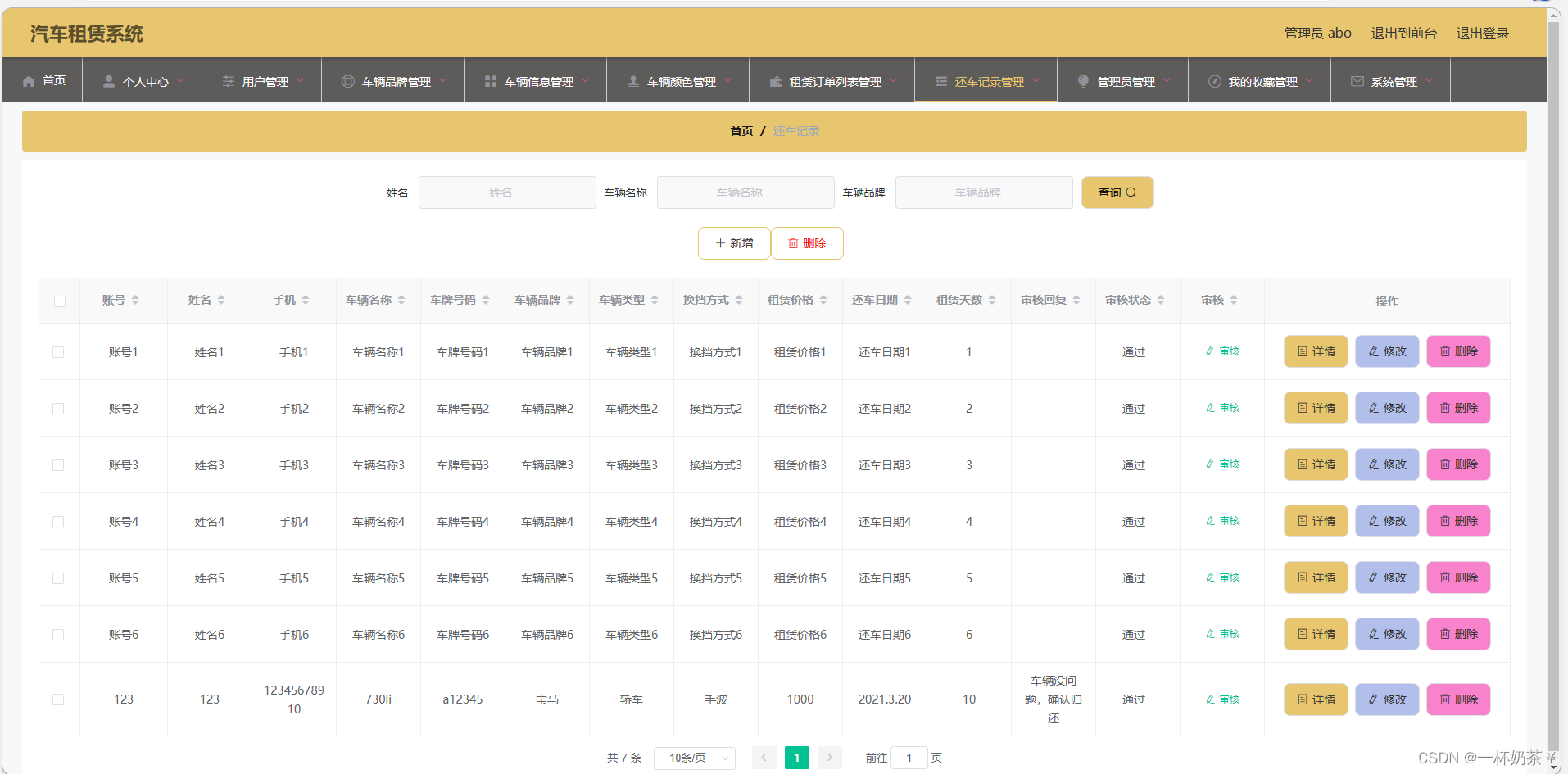This screenshot has width=1568, height=774.
Task: Click the circular icon on 车辆品牌管理 menu
Action: tap(348, 82)
